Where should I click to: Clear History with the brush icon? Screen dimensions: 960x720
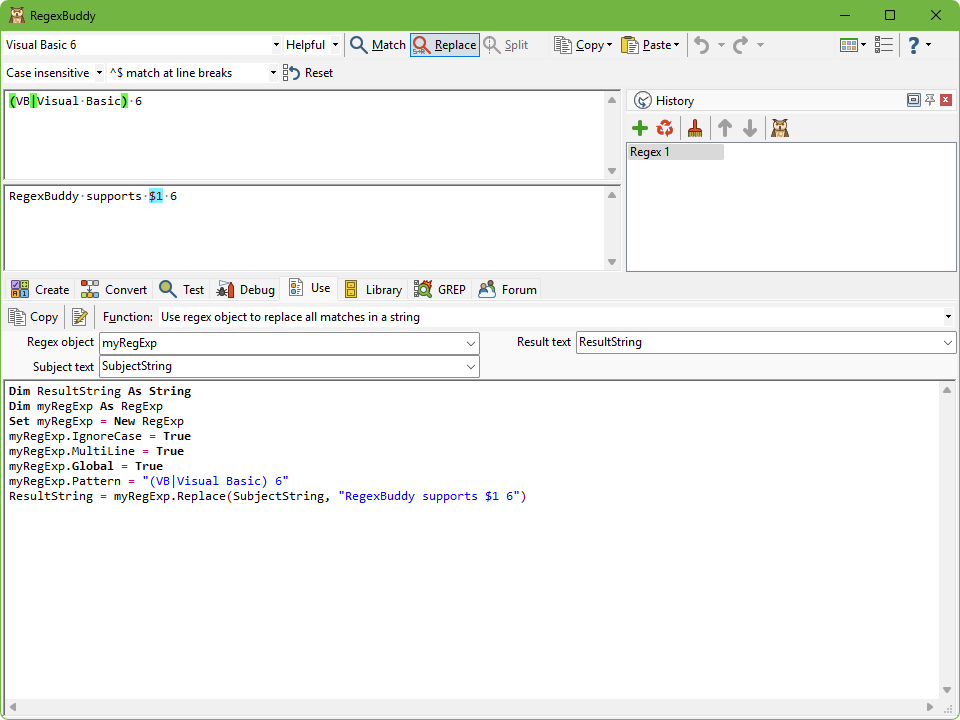click(x=695, y=129)
